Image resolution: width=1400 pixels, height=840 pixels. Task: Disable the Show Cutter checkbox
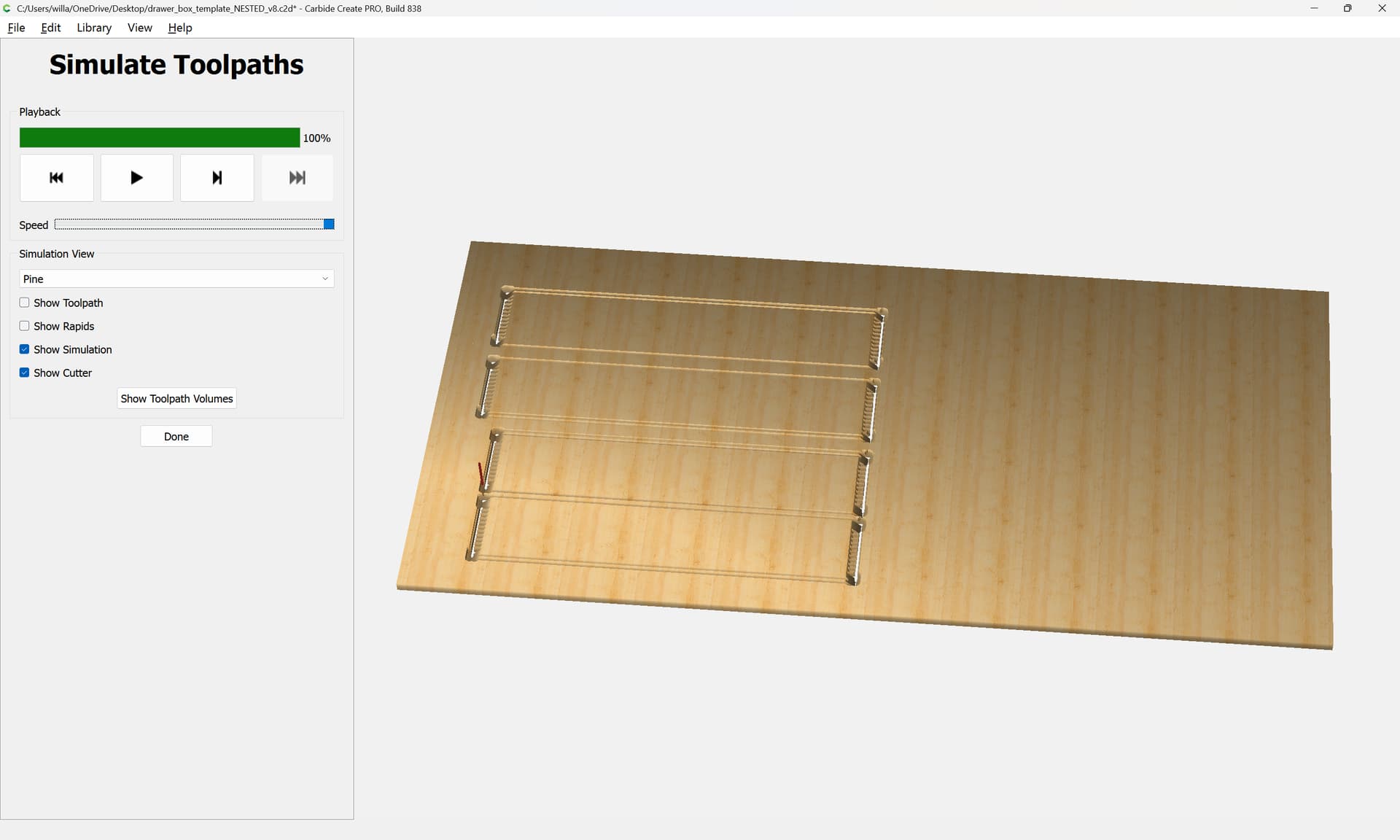coord(25,373)
